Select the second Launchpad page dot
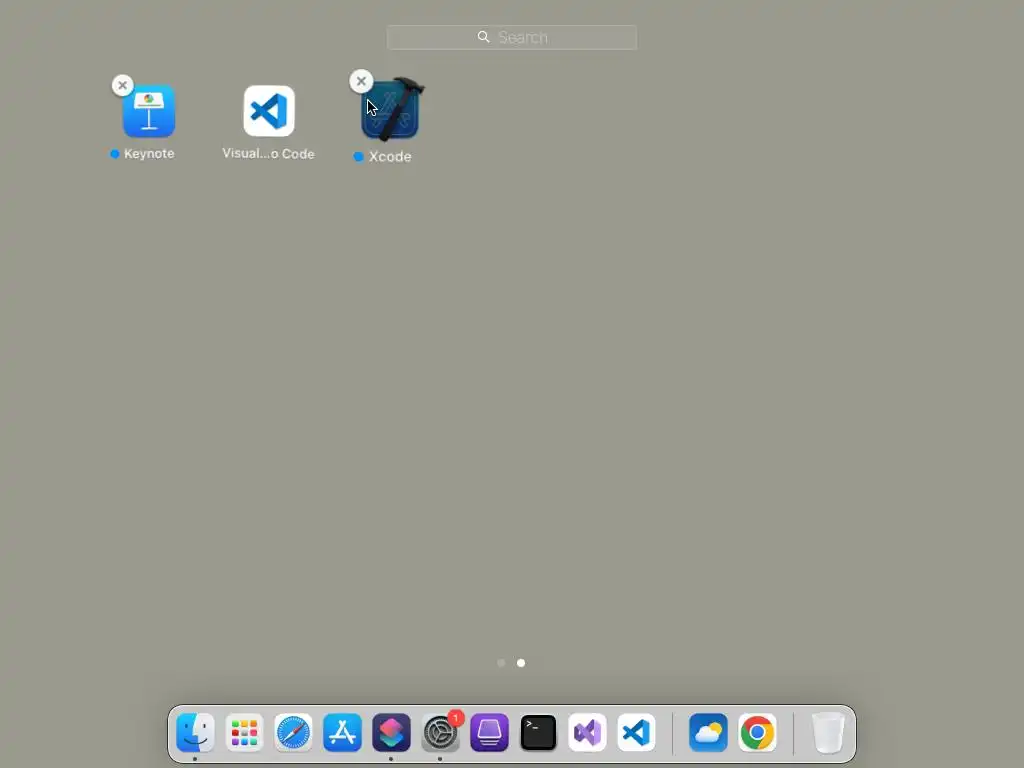 click(520, 663)
